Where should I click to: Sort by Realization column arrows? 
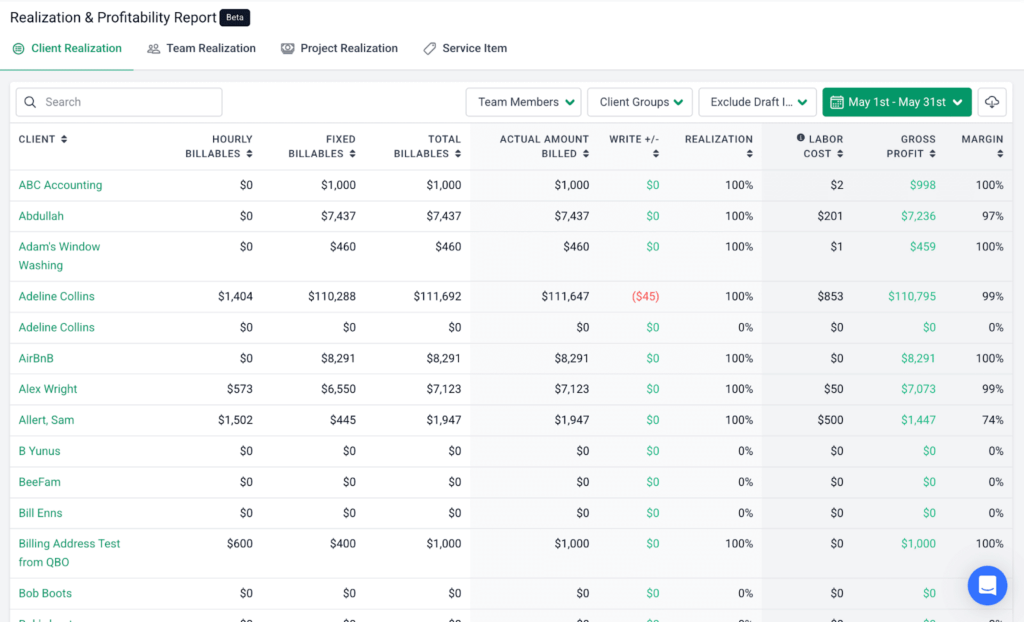[748, 139]
